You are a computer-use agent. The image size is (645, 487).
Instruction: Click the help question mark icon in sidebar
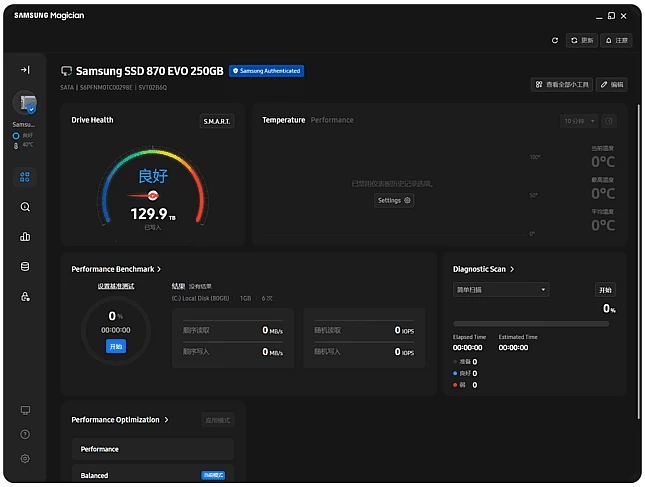25,434
